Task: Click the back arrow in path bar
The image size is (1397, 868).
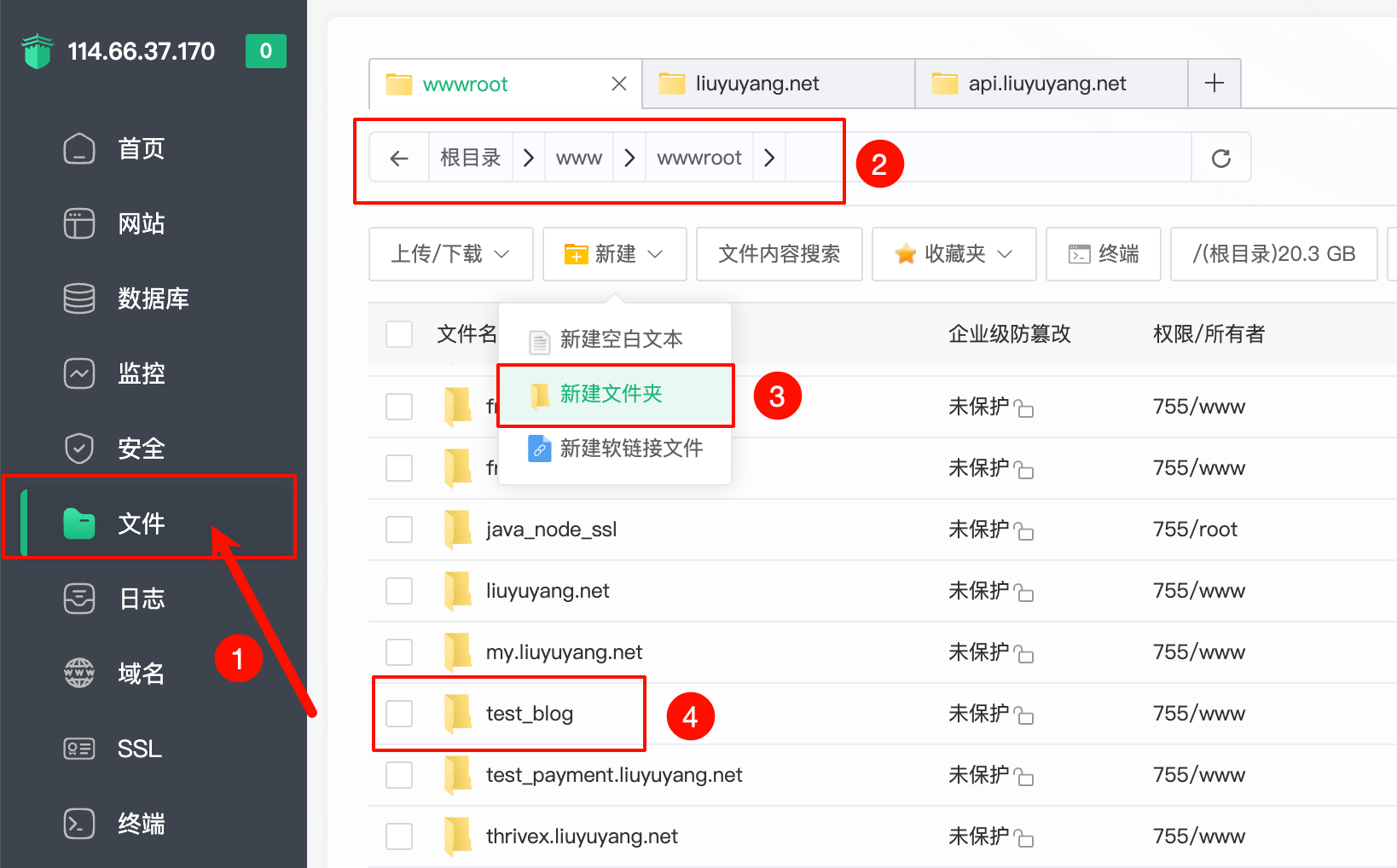Action: pyautogui.click(x=398, y=158)
